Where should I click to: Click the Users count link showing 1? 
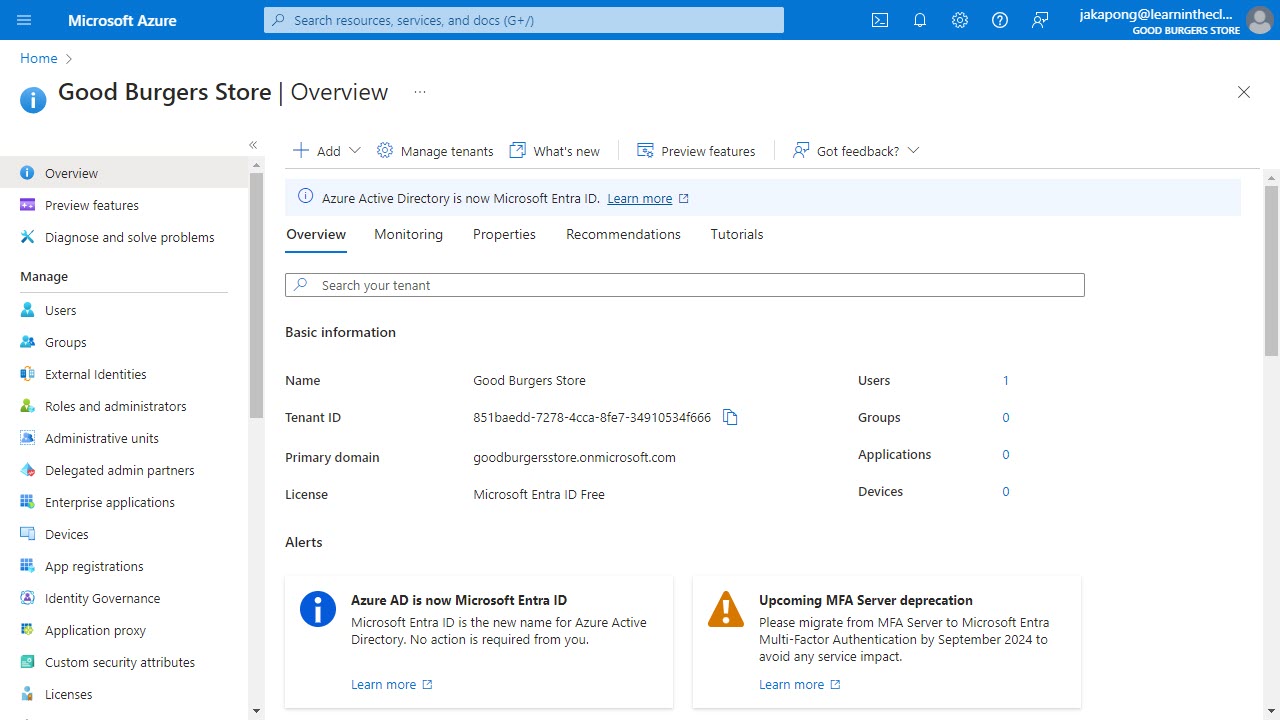point(1005,380)
